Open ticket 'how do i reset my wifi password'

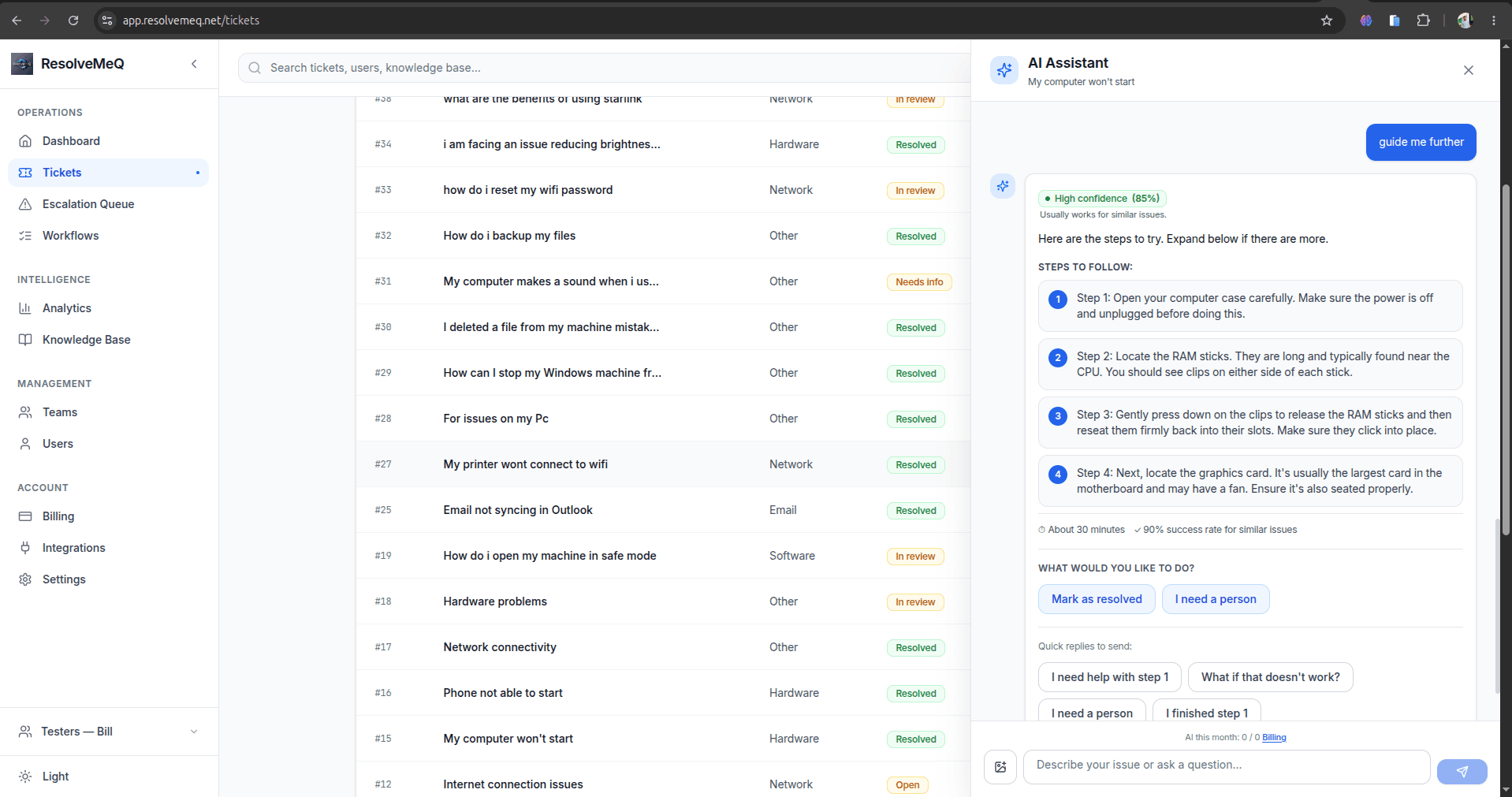point(527,190)
